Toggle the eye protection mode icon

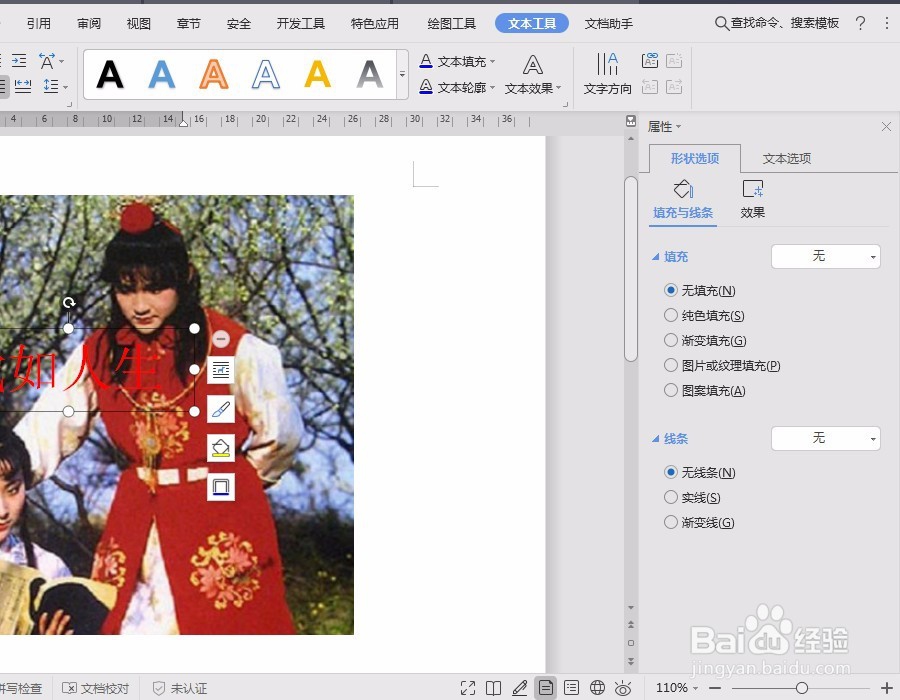(x=623, y=687)
